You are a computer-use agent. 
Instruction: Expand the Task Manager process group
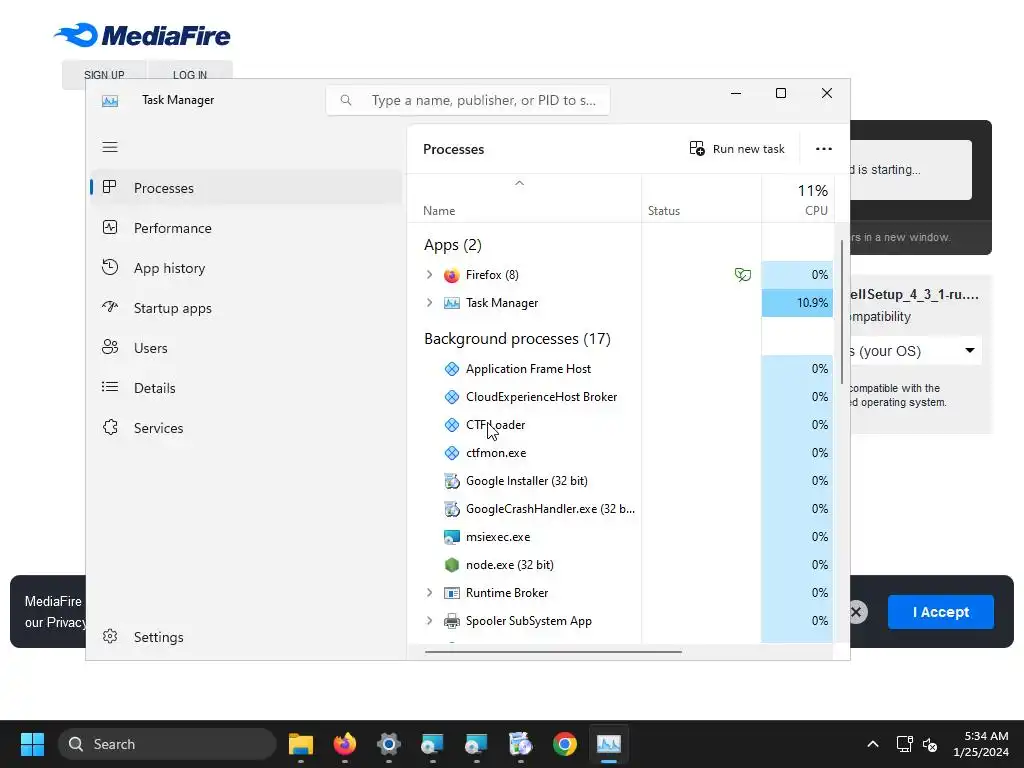coord(429,303)
